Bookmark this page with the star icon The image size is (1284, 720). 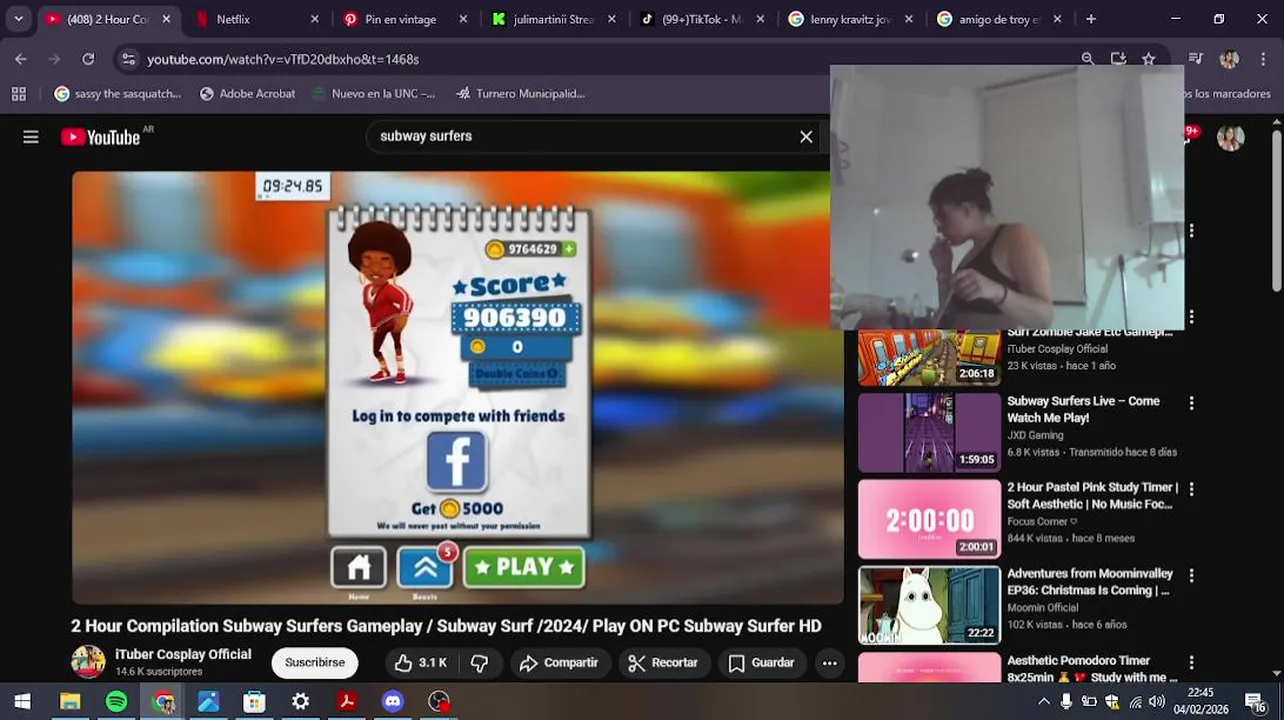pyautogui.click(x=1149, y=59)
